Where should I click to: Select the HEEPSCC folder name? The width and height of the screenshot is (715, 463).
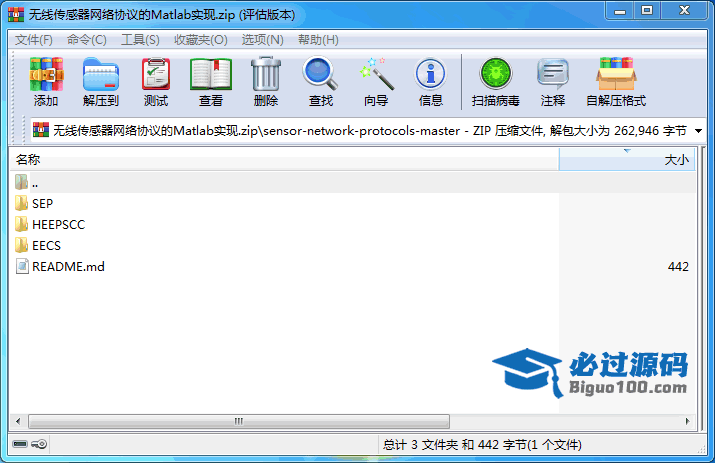pos(58,224)
